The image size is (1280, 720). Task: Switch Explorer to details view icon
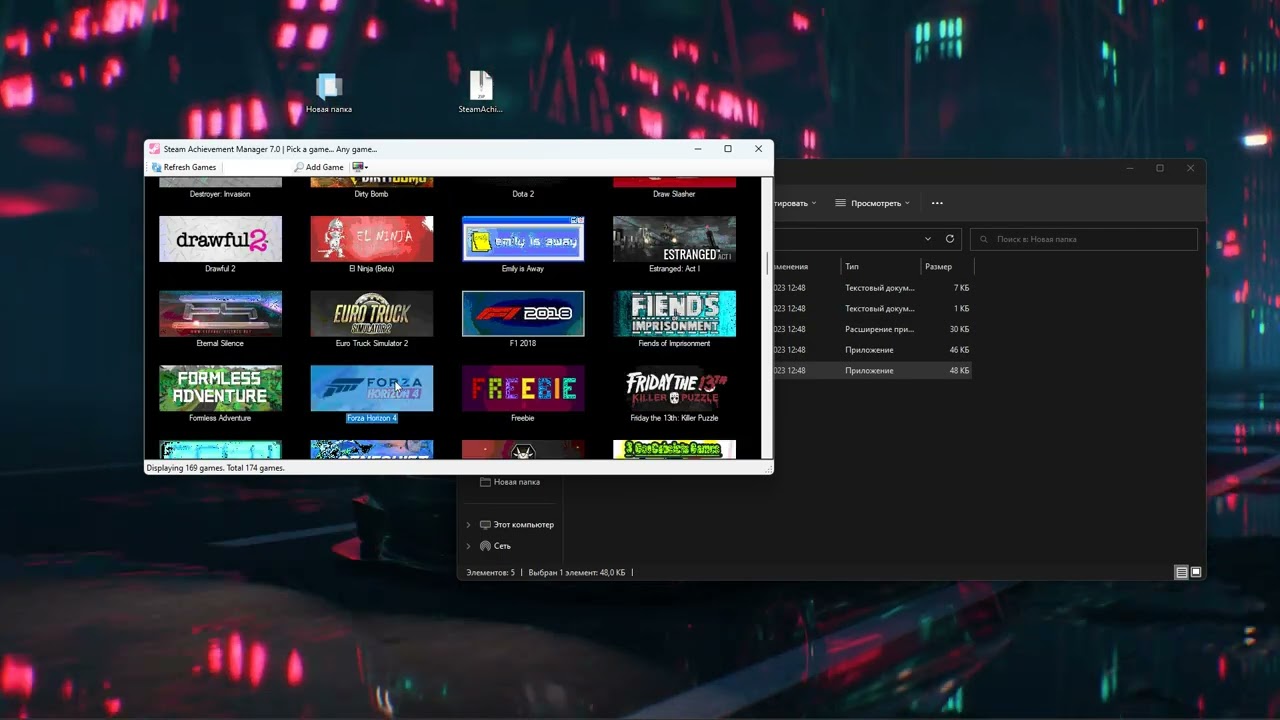pyautogui.click(x=1181, y=573)
